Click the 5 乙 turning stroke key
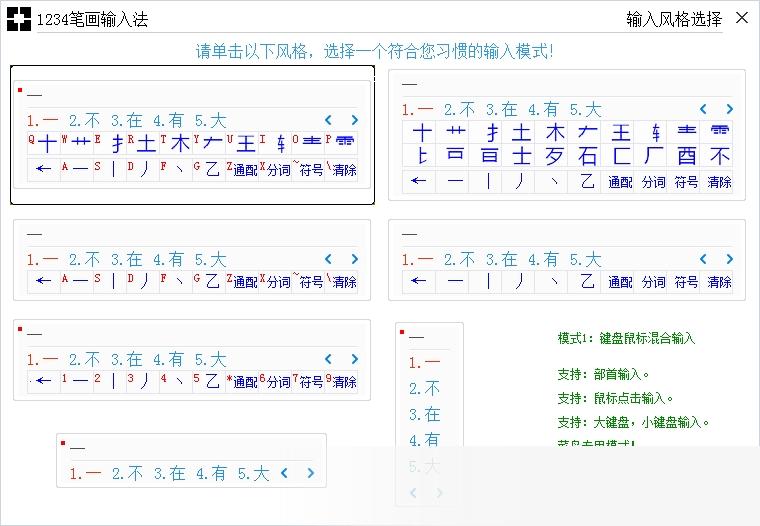The height and width of the screenshot is (526, 760). [208, 381]
